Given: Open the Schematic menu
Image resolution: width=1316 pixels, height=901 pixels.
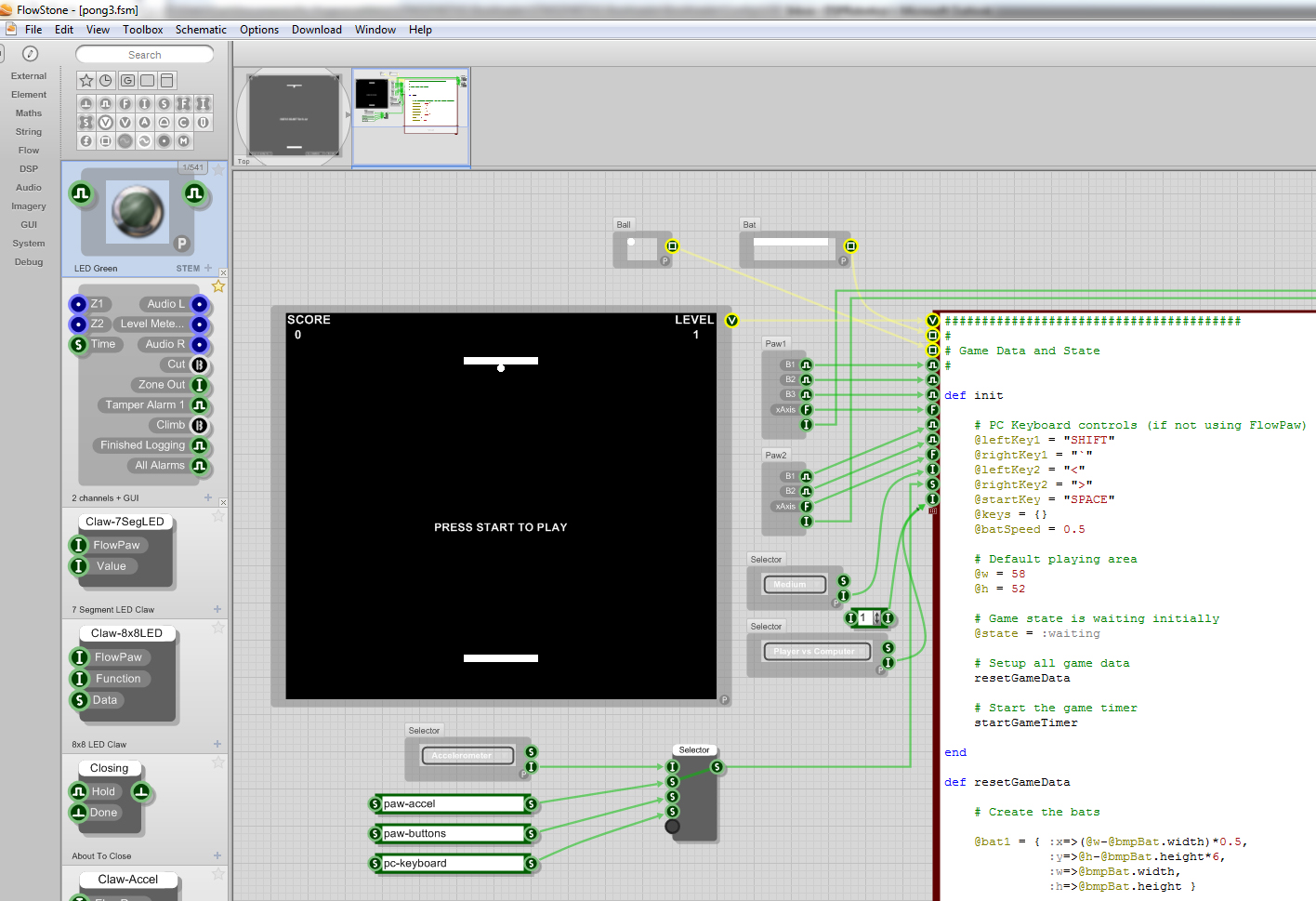Looking at the screenshot, I should pos(201,30).
